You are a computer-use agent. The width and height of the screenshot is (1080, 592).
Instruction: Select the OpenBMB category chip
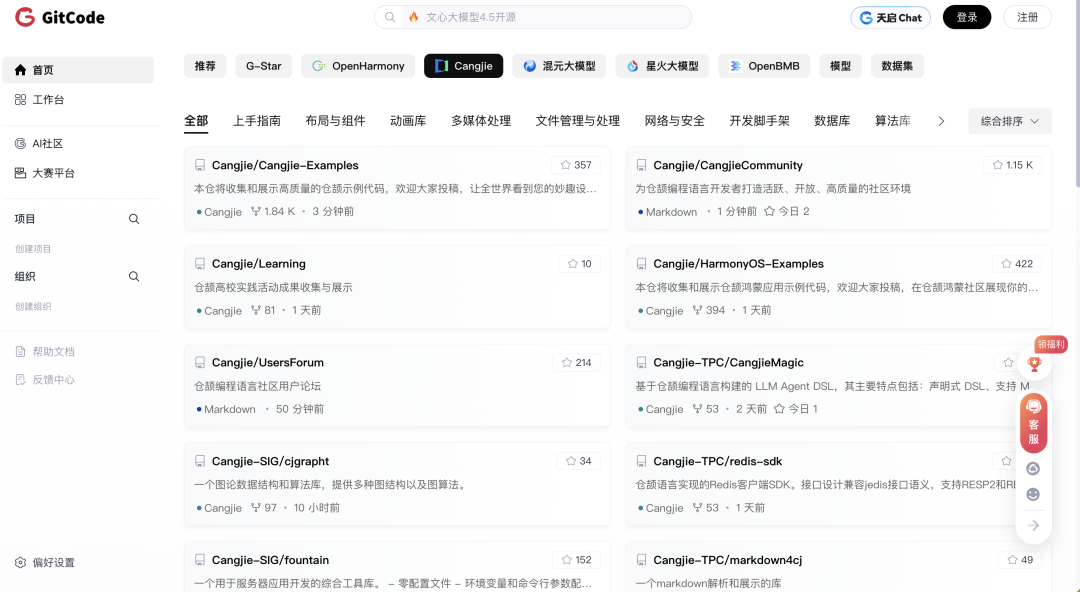pyautogui.click(x=765, y=66)
